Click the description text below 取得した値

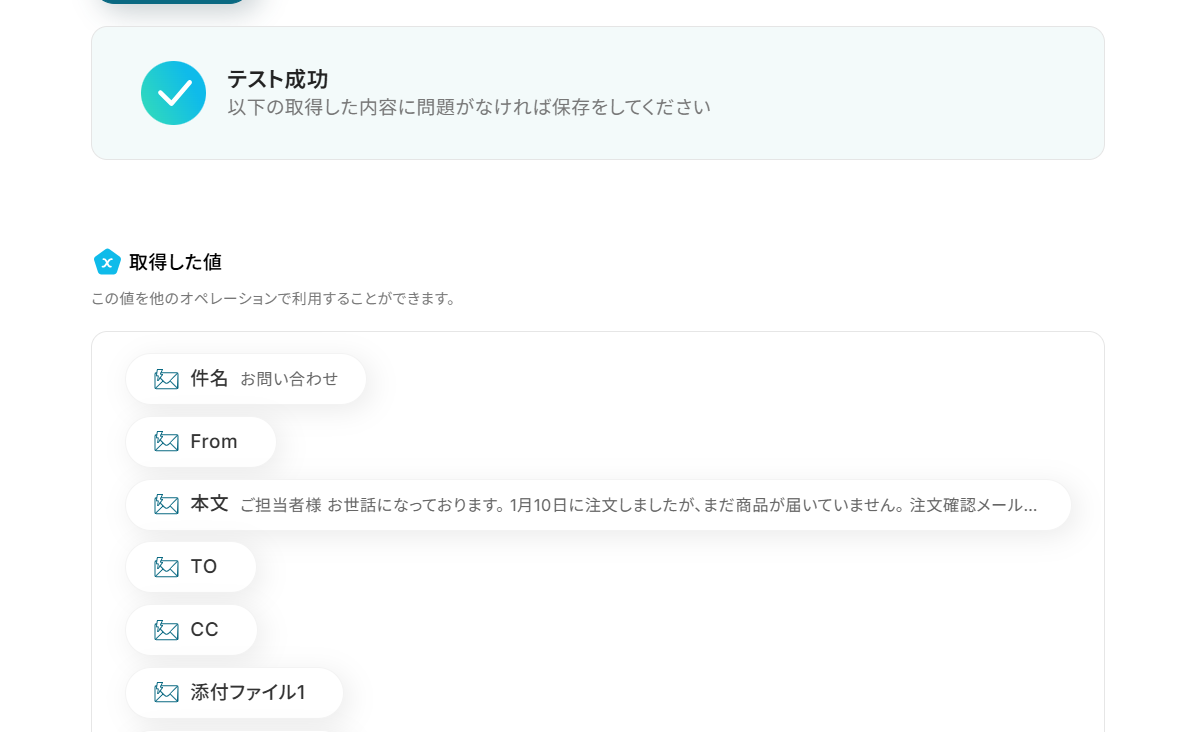click(275, 299)
